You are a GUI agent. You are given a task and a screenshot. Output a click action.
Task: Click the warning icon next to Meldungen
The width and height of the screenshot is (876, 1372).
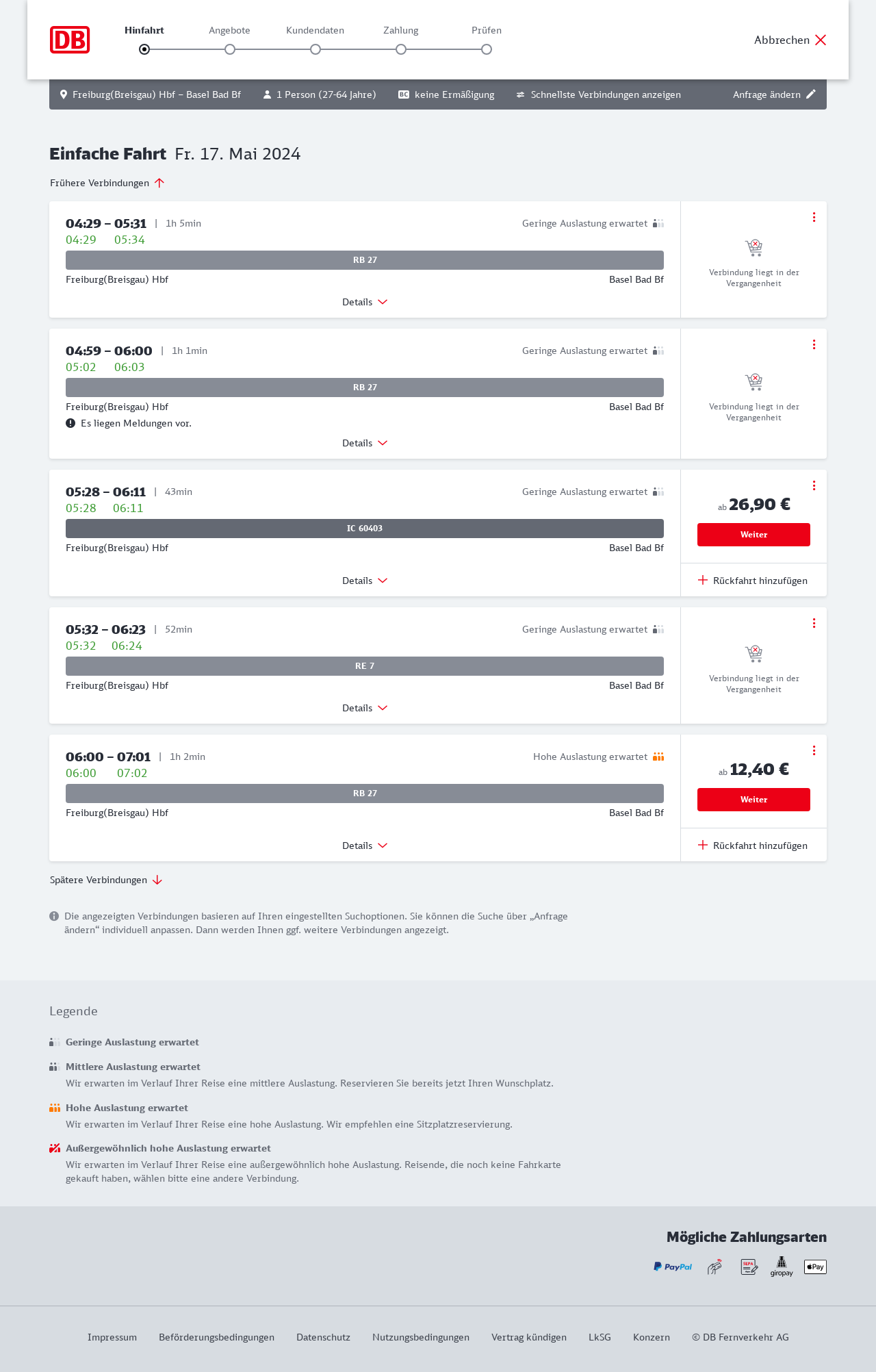pos(70,423)
